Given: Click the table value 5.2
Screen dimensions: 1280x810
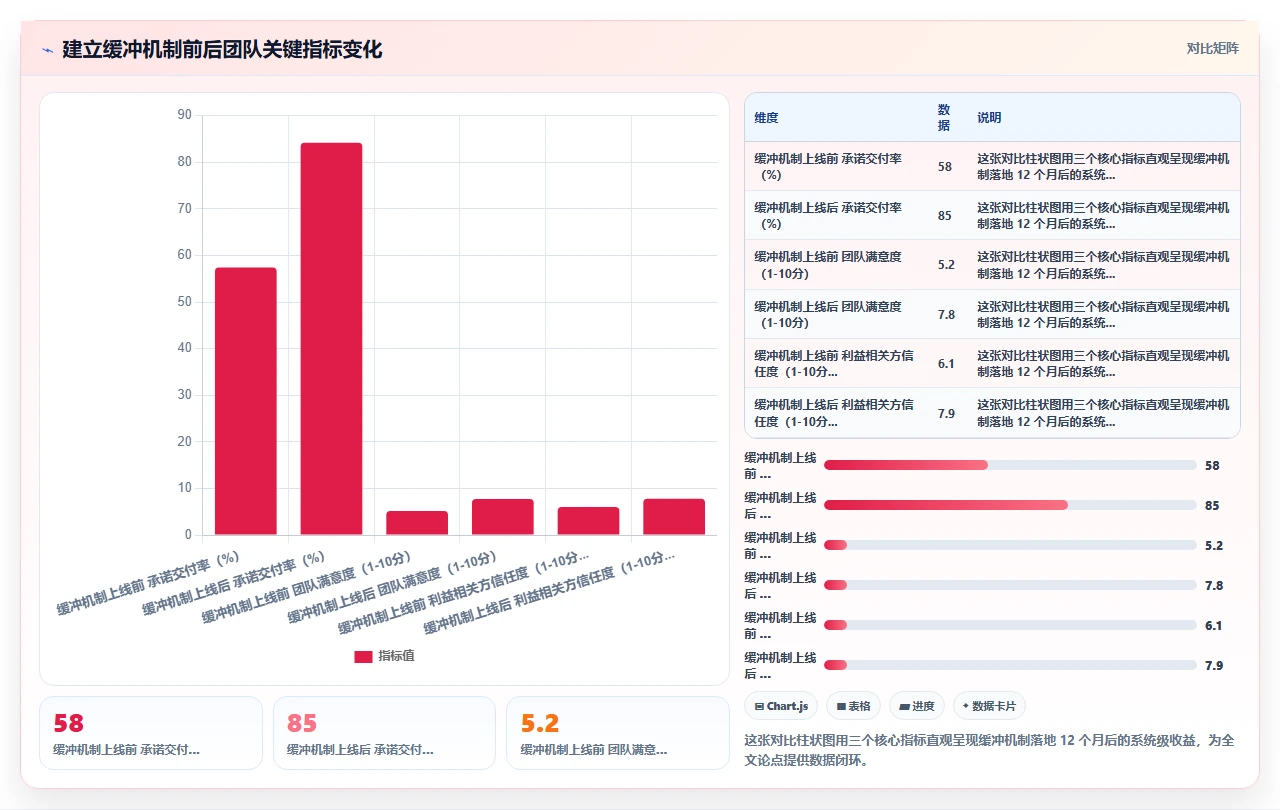Looking at the screenshot, I should (x=946, y=265).
